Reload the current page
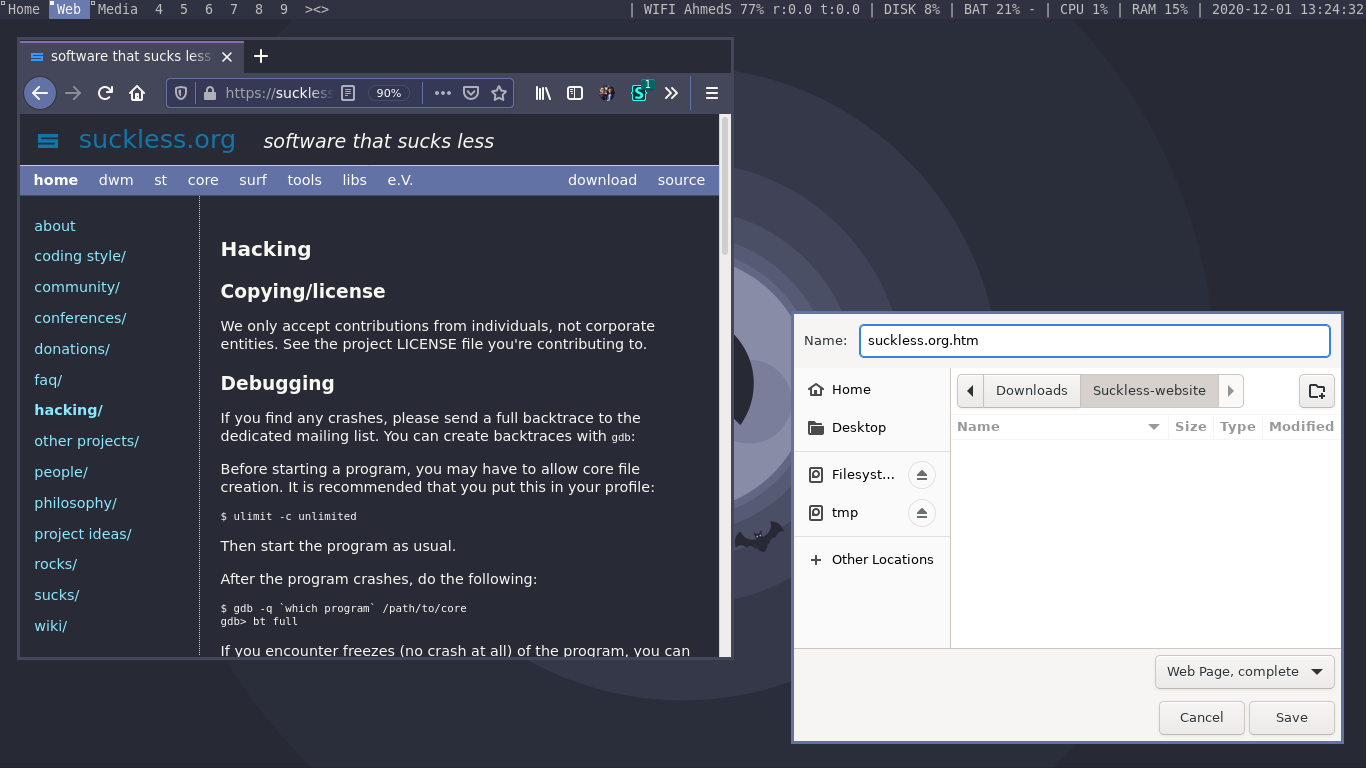The image size is (1366, 768). [x=105, y=93]
